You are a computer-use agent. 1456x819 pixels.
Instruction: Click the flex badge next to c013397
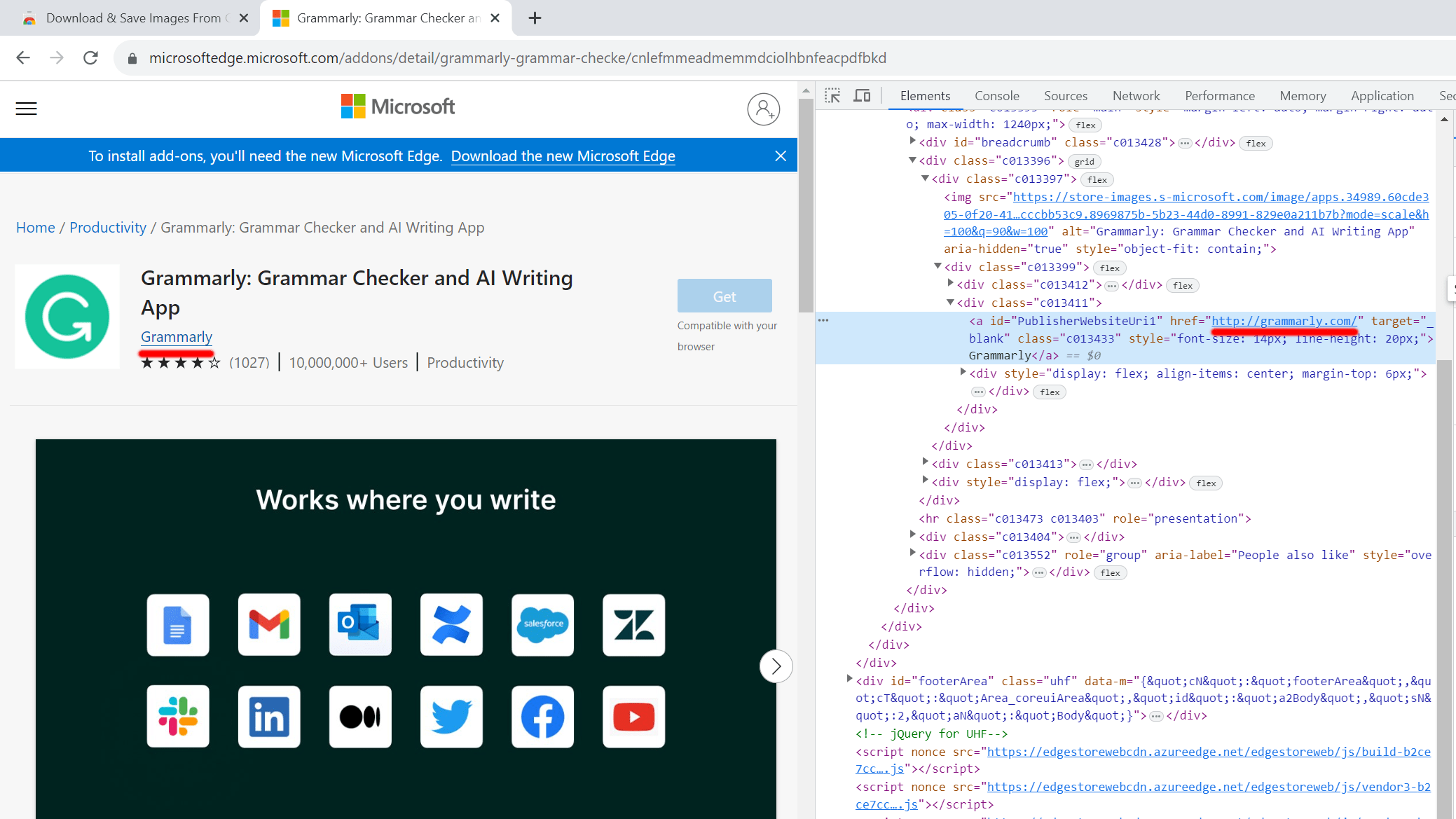click(x=1097, y=180)
